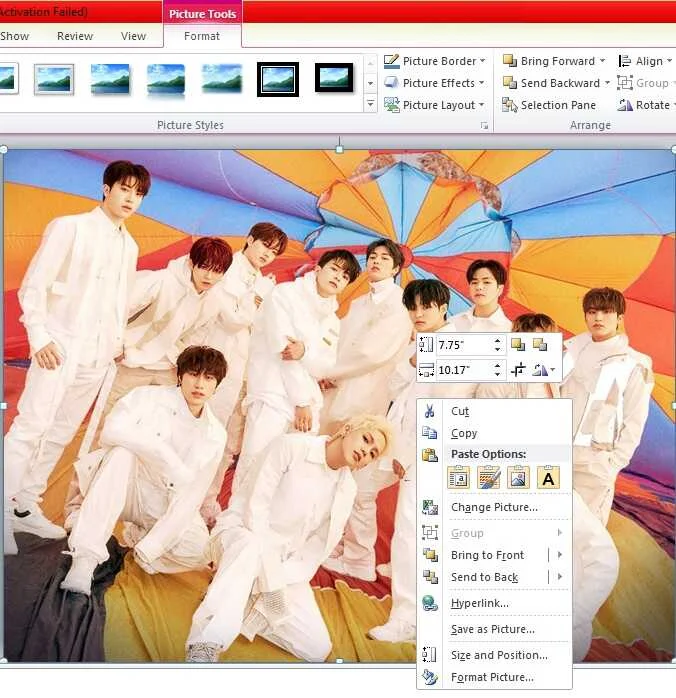Click the shape width field showing 10.17"
This screenshot has width=676, height=698.
463,370
